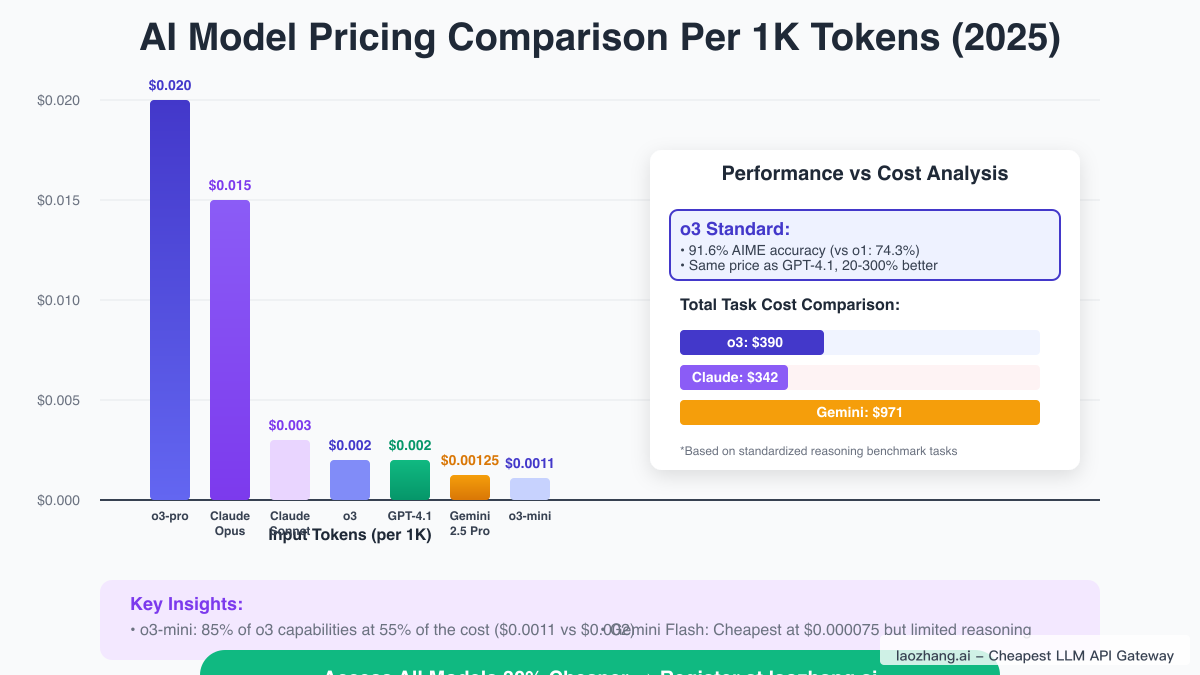Select the Claude Opus purple bar
This screenshot has height=675, width=1200.
point(230,350)
